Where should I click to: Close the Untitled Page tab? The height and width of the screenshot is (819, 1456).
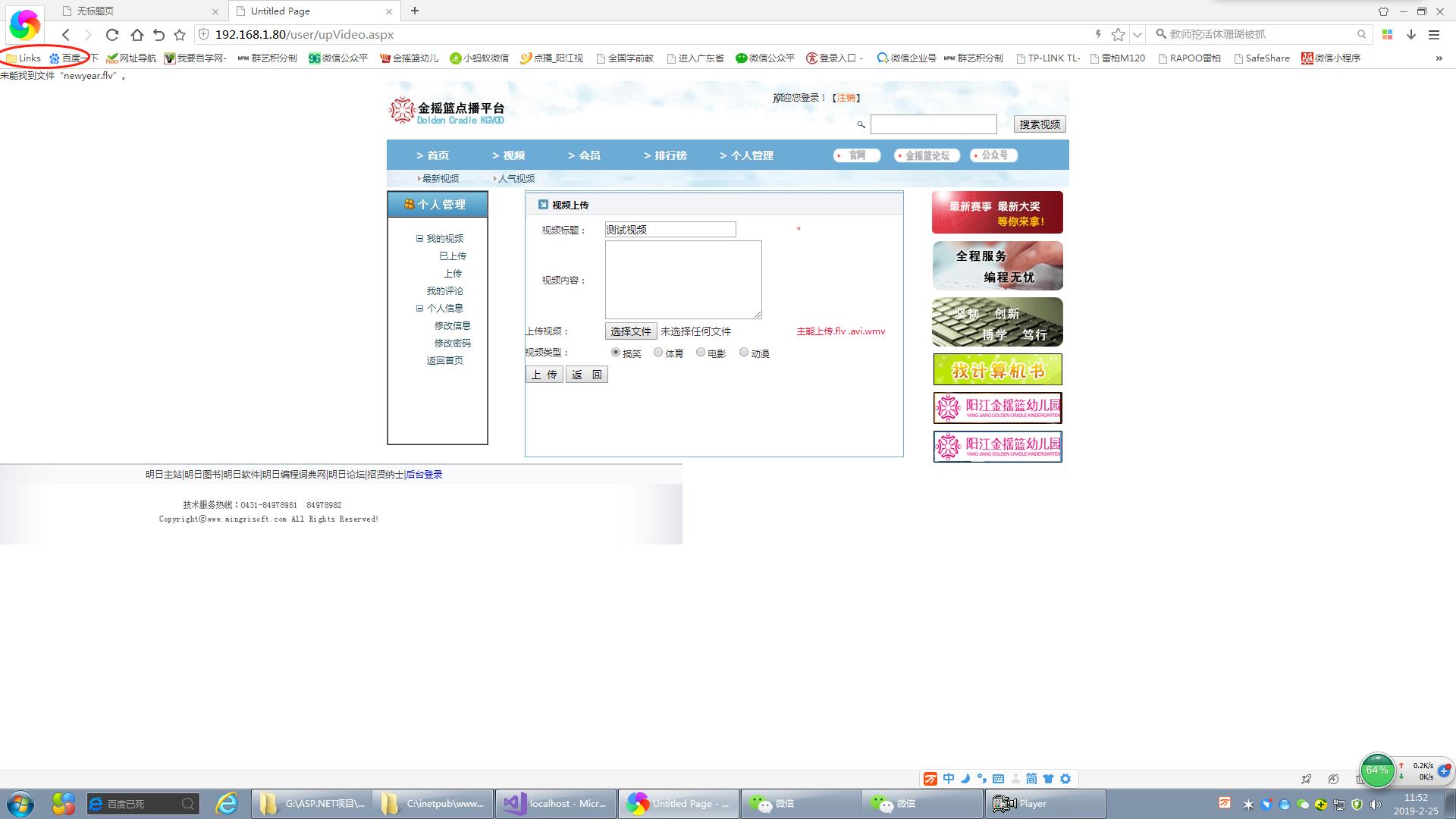[x=389, y=11]
